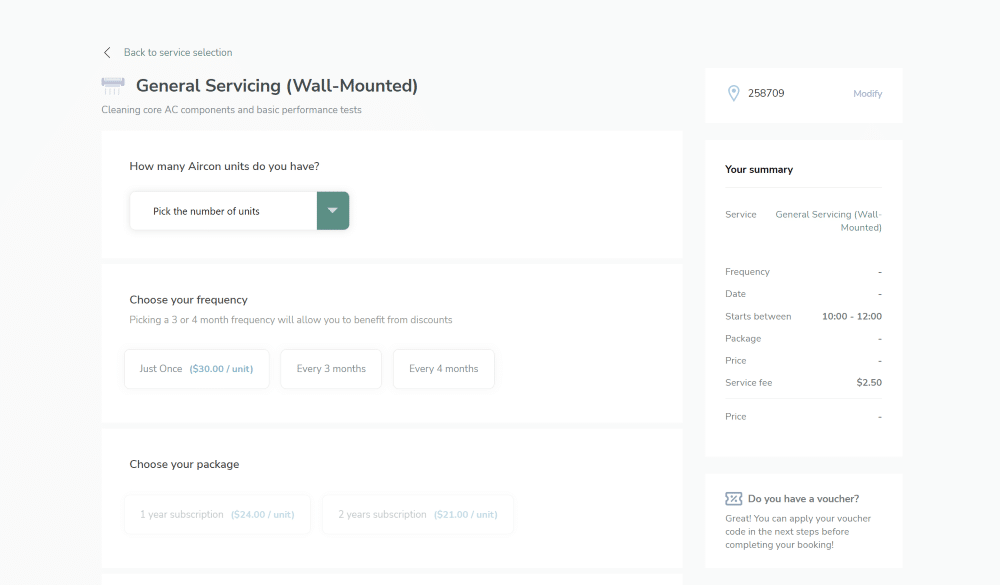Select the 1 year subscription package

pos(217,514)
